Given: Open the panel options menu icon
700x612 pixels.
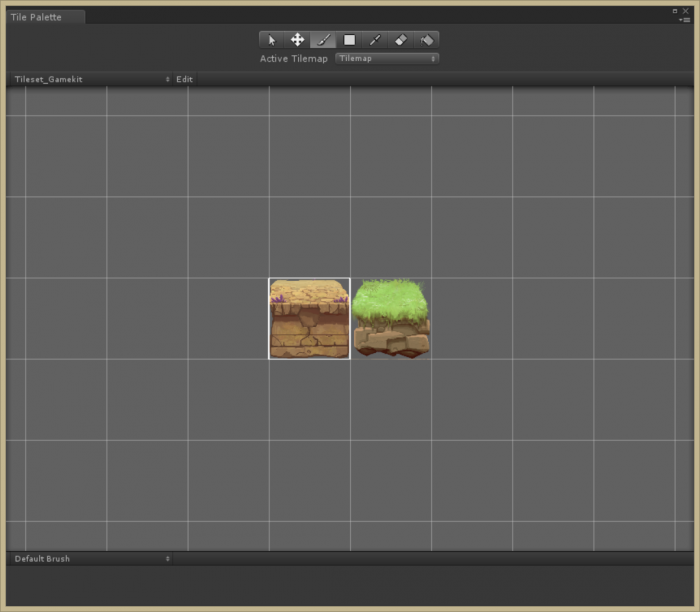Looking at the screenshot, I should pyautogui.click(x=685, y=19).
